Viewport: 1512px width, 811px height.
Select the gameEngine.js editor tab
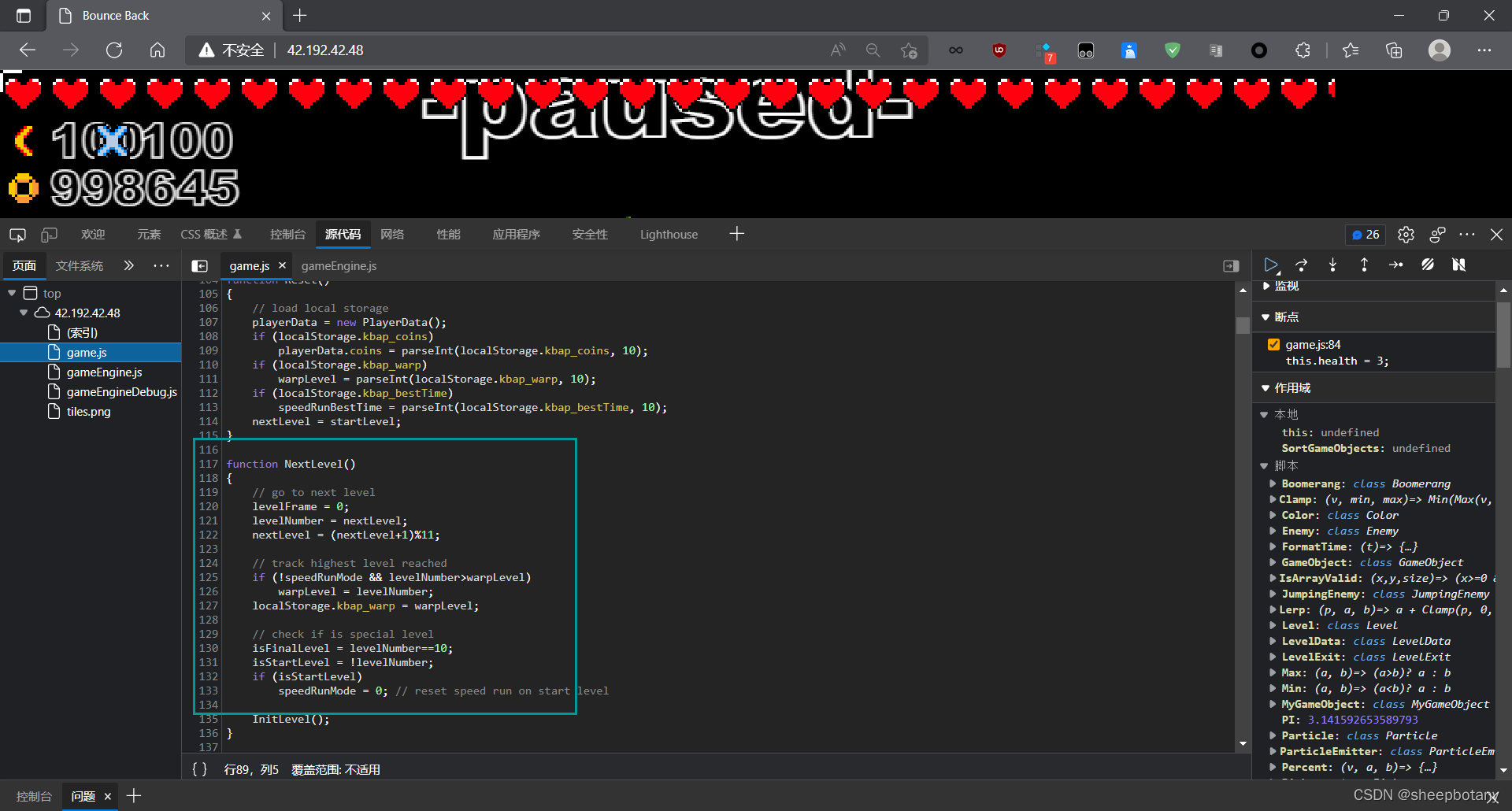click(339, 266)
